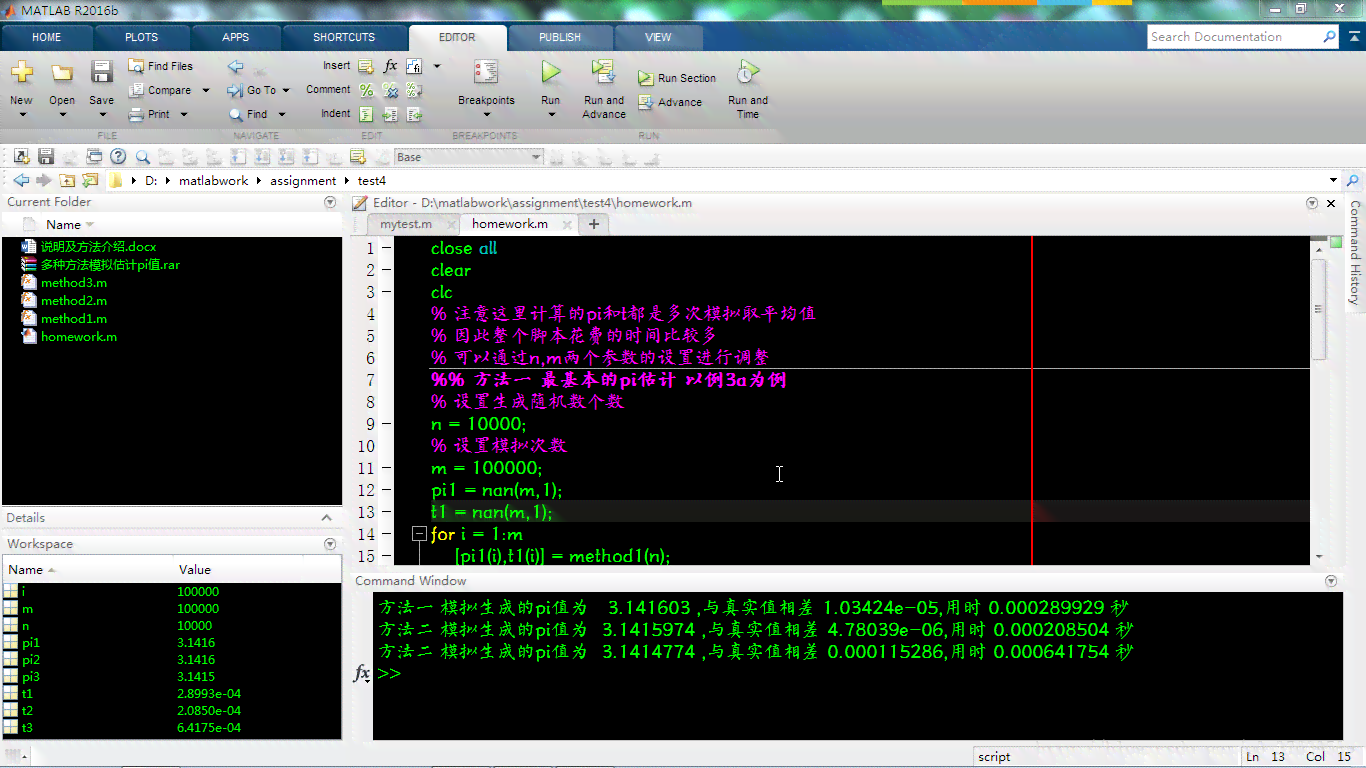The height and width of the screenshot is (768, 1366).
Task: Open the Command History side panel
Action: pyautogui.click(x=1355, y=253)
